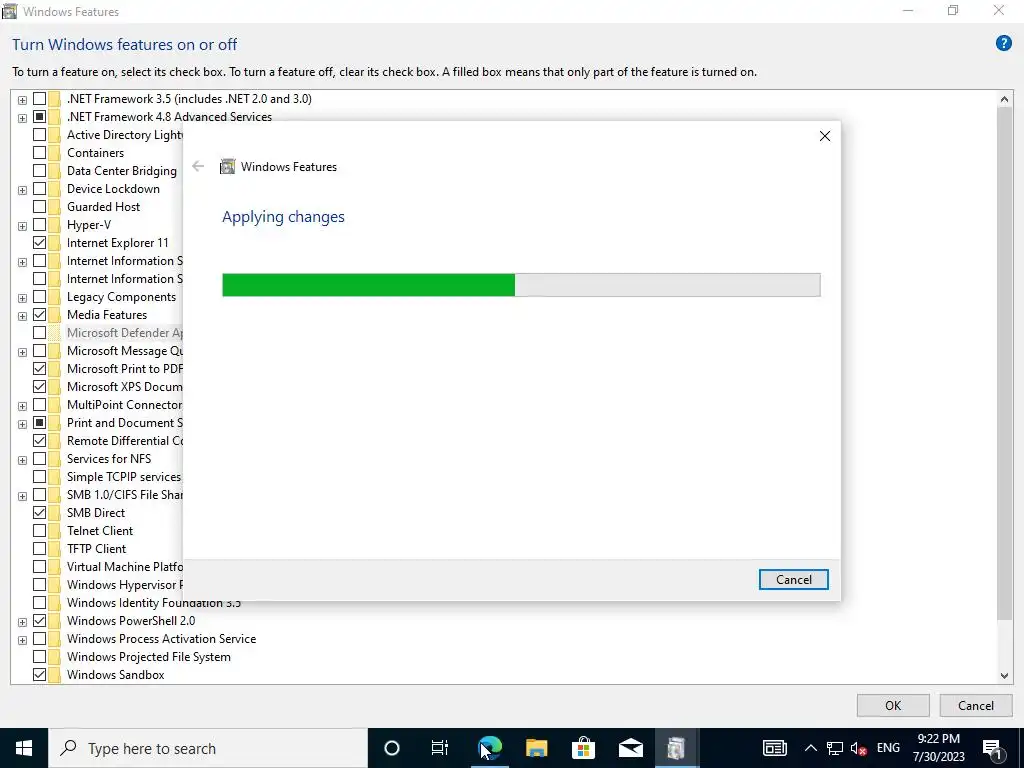Select Windows Process Activation Service label
Screen dimensions: 1024x768
(161, 639)
